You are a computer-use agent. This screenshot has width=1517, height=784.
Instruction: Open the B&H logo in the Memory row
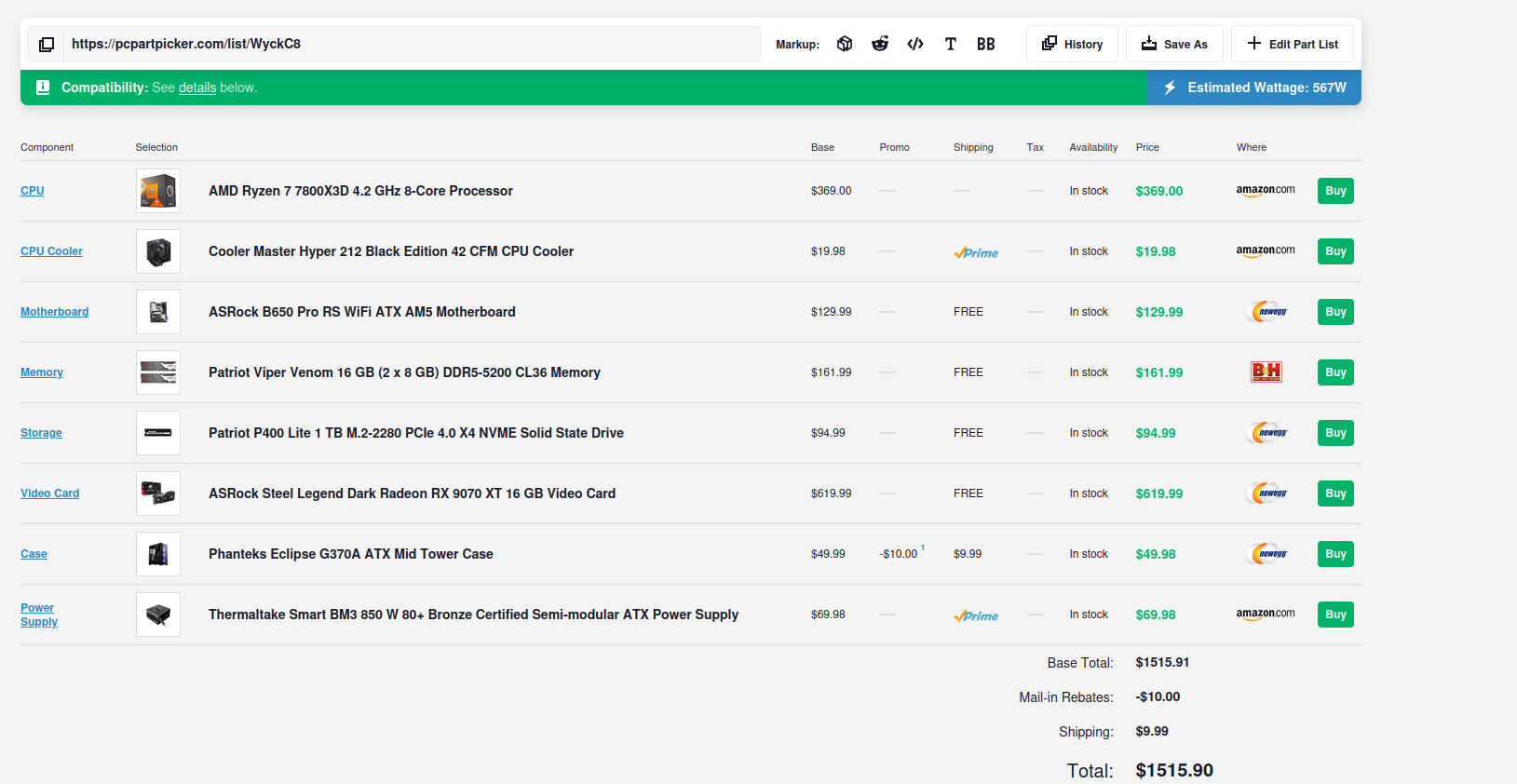(x=1266, y=372)
